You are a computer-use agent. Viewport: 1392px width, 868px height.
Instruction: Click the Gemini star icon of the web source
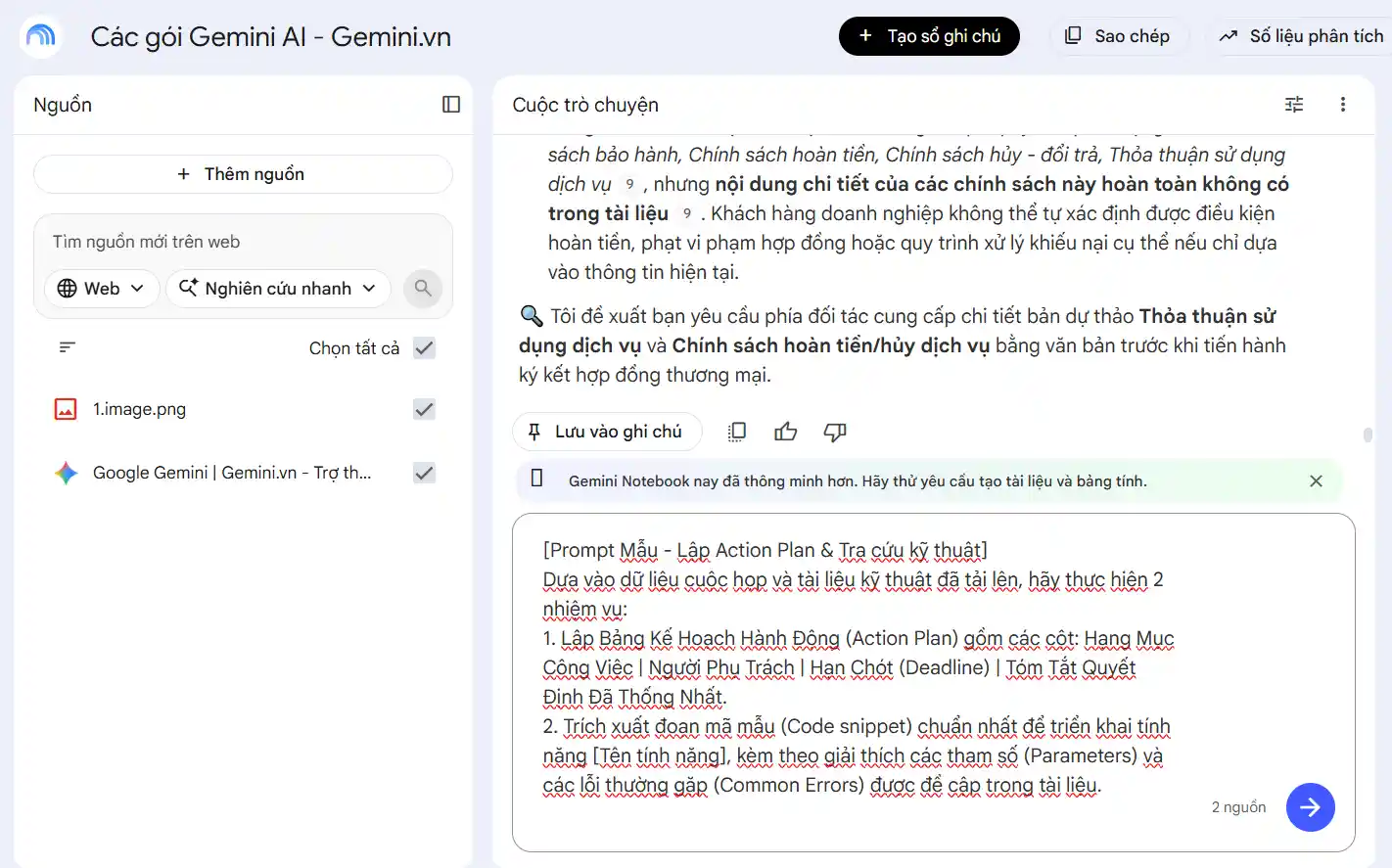pos(66,473)
